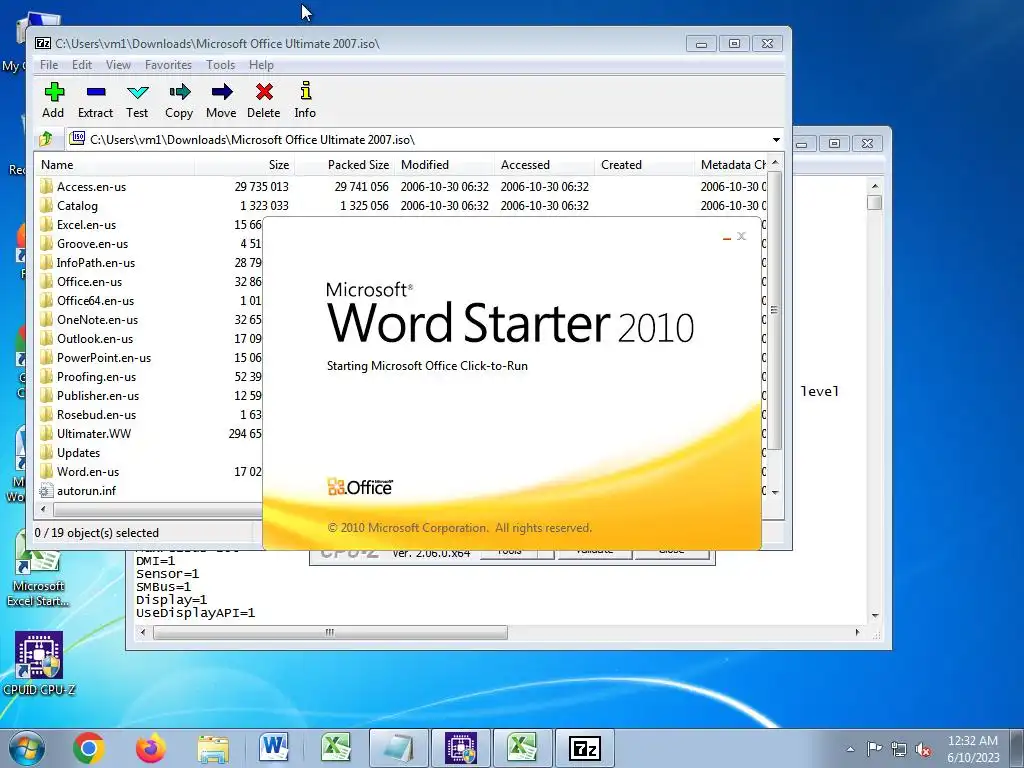Click the scroll-left arrow in the background text window
The width and height of the screenshot is (1024, 768).
(x=143, y=632)
